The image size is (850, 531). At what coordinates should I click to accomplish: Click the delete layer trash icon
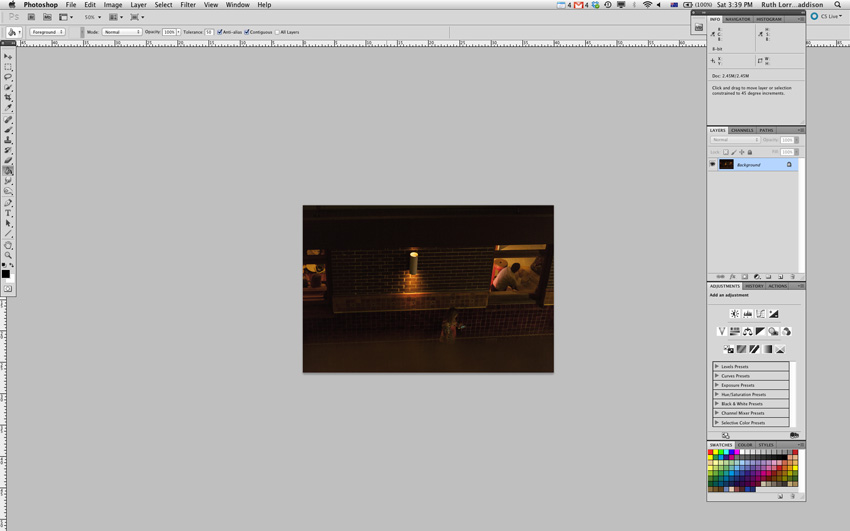793,277
